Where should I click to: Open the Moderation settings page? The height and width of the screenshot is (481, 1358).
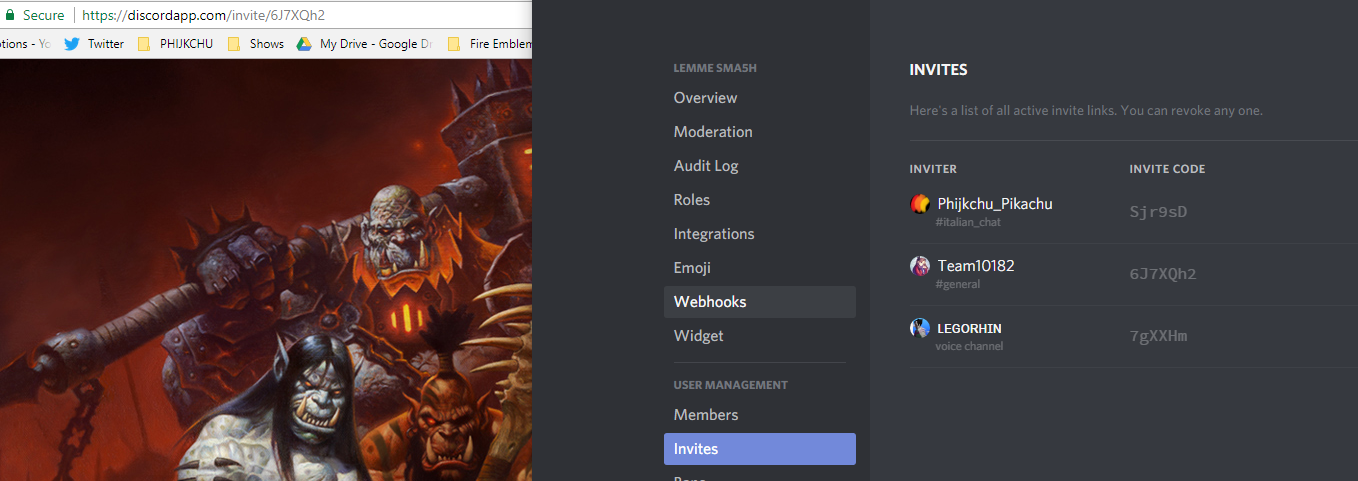click(760, 132)
